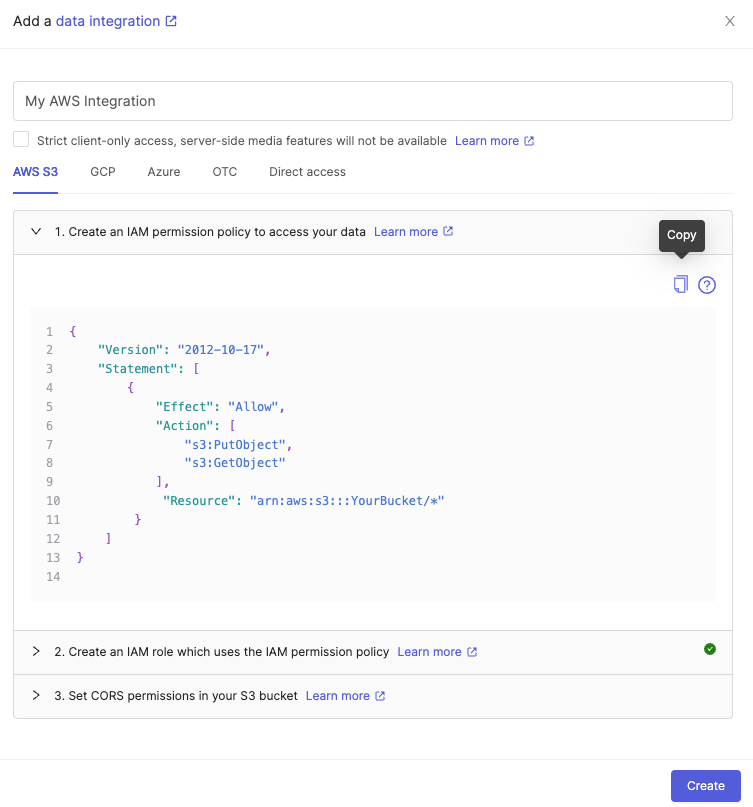Screen dimensions: 753x807
Task: Open the data integration link in title
Action: pyautogui.click(x=108, y=21)
